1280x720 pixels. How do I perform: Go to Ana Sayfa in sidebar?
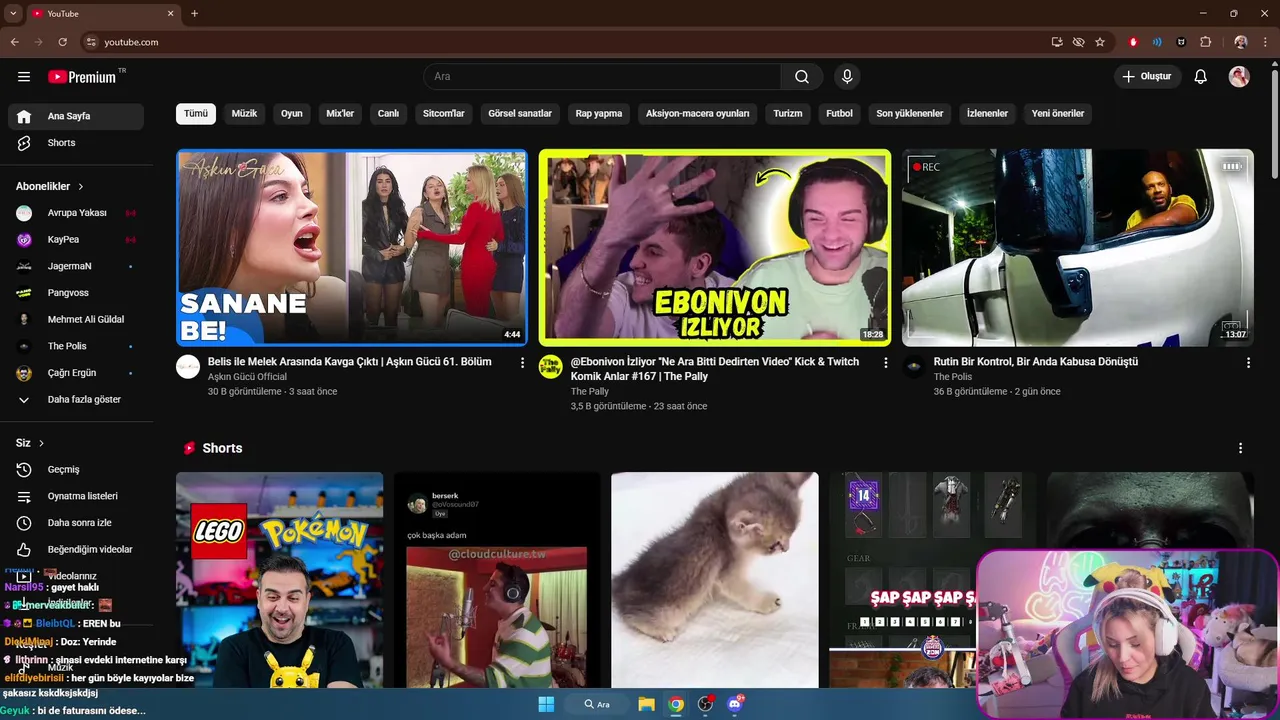(76, 116)
